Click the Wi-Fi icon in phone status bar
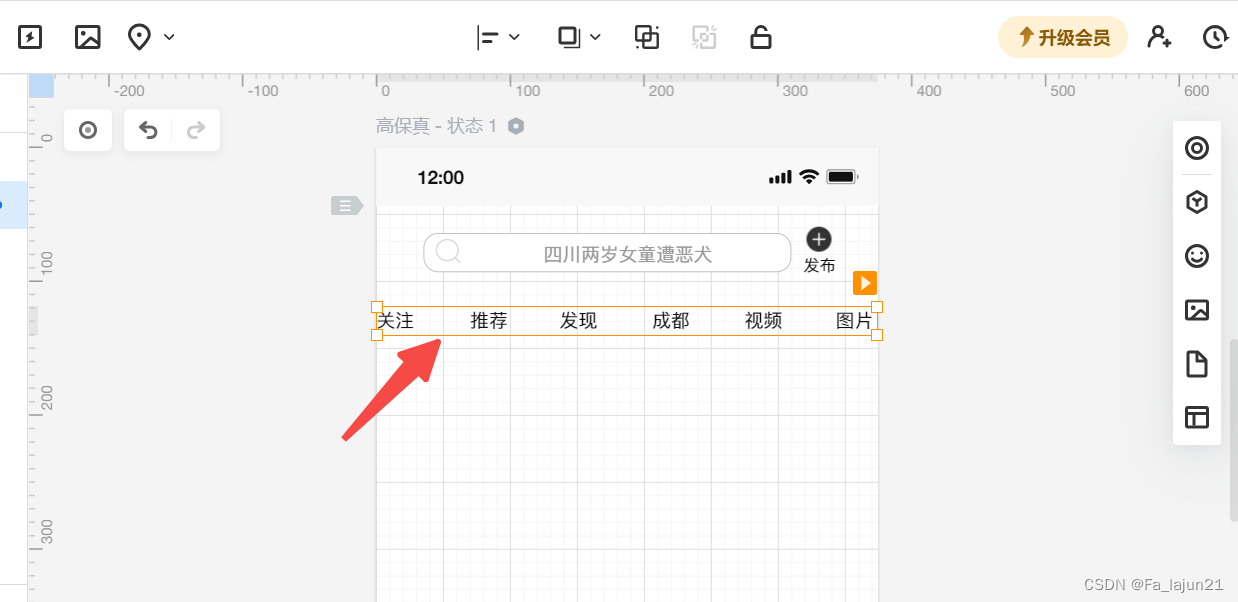 [809, 177]
